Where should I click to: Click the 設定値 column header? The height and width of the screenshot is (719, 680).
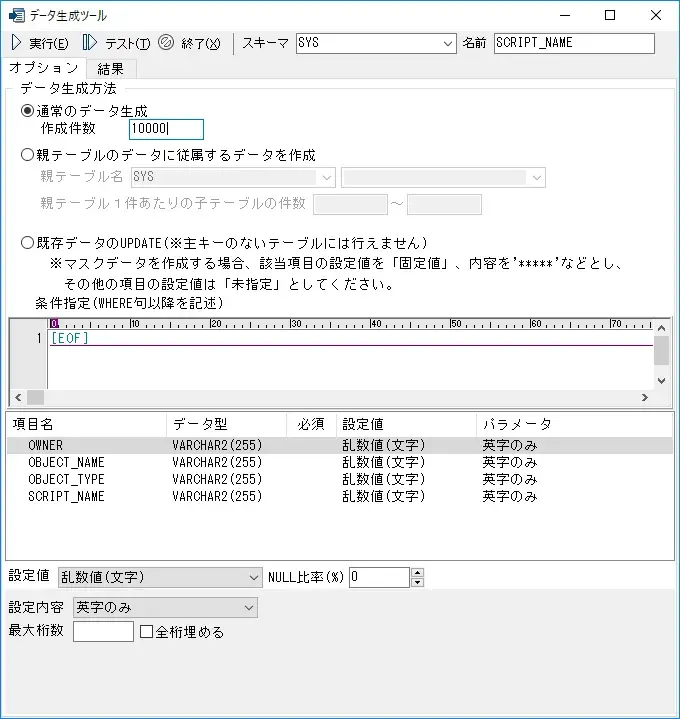[362, 424]
